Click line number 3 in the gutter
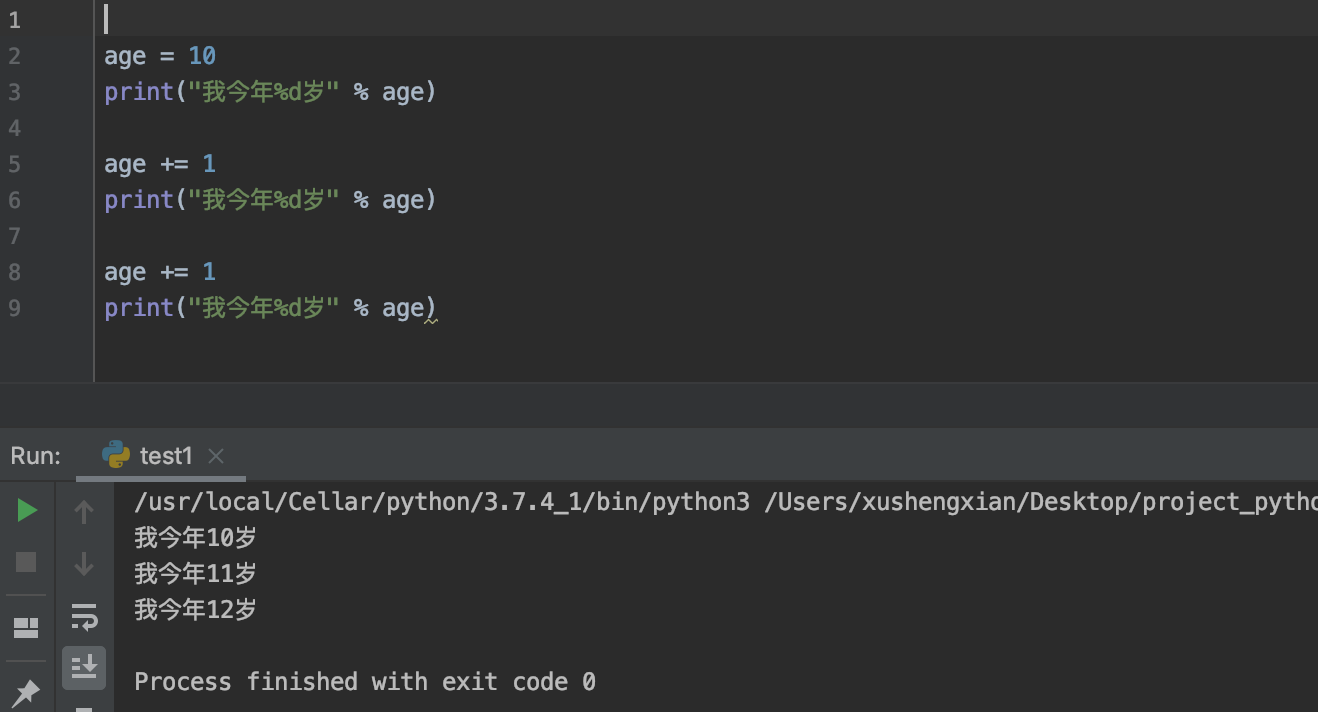The image size is (1318, 712). (14, 92)
